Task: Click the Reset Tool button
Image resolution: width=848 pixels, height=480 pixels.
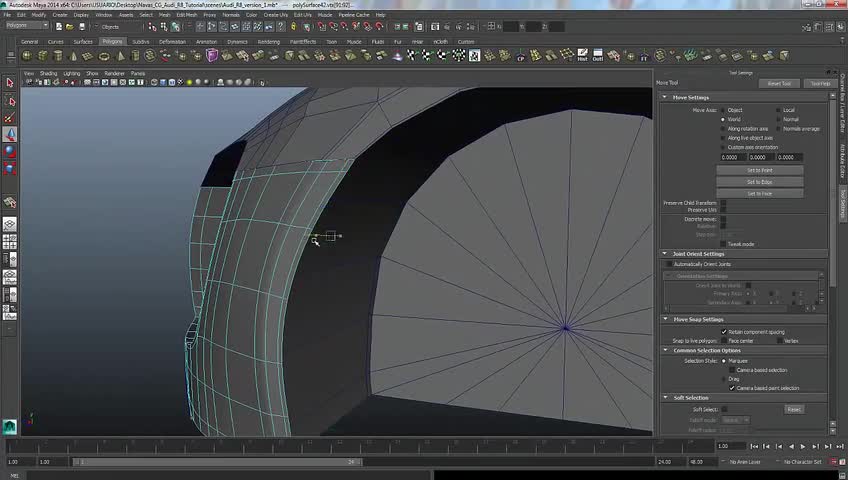Action: coord(779,84)
